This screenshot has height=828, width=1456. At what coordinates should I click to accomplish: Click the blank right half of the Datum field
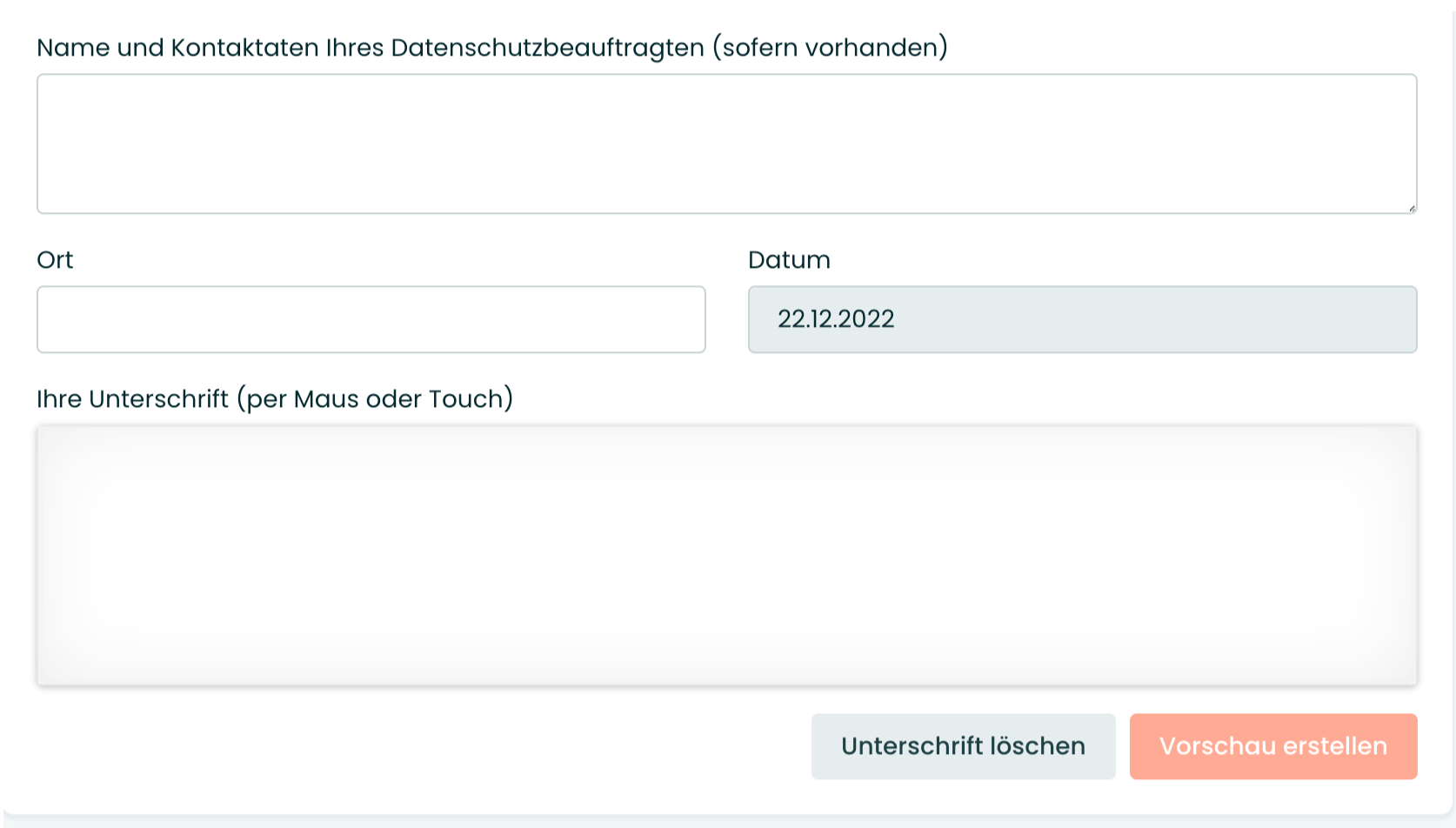click(x=1250, y=319)
